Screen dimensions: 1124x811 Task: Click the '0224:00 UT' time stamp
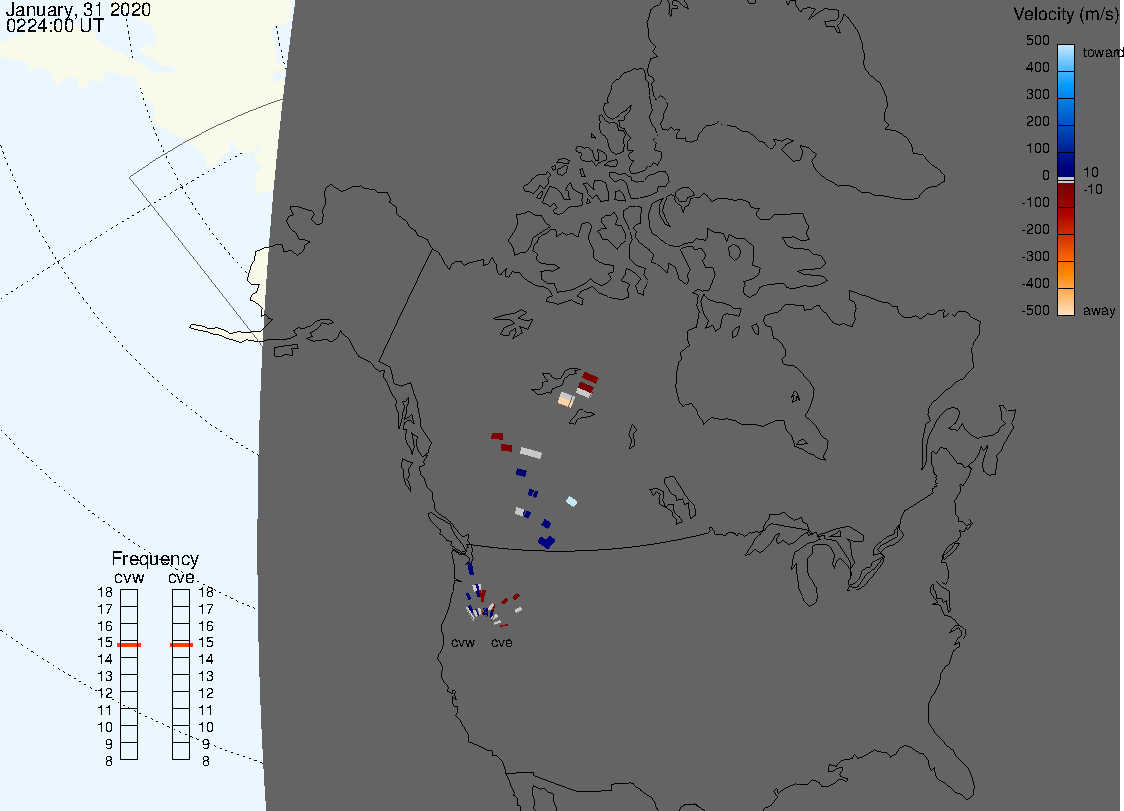tap(54, 25)
